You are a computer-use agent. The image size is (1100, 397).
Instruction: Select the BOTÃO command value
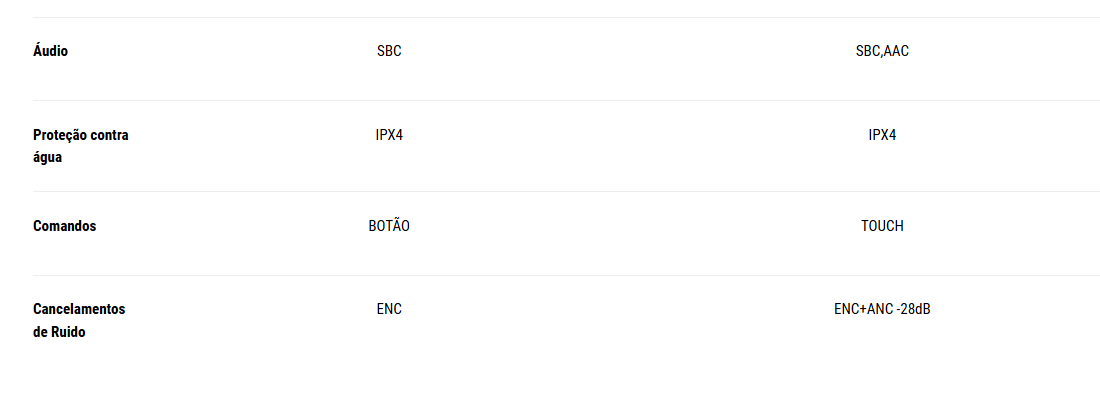(x=389, y=225)
